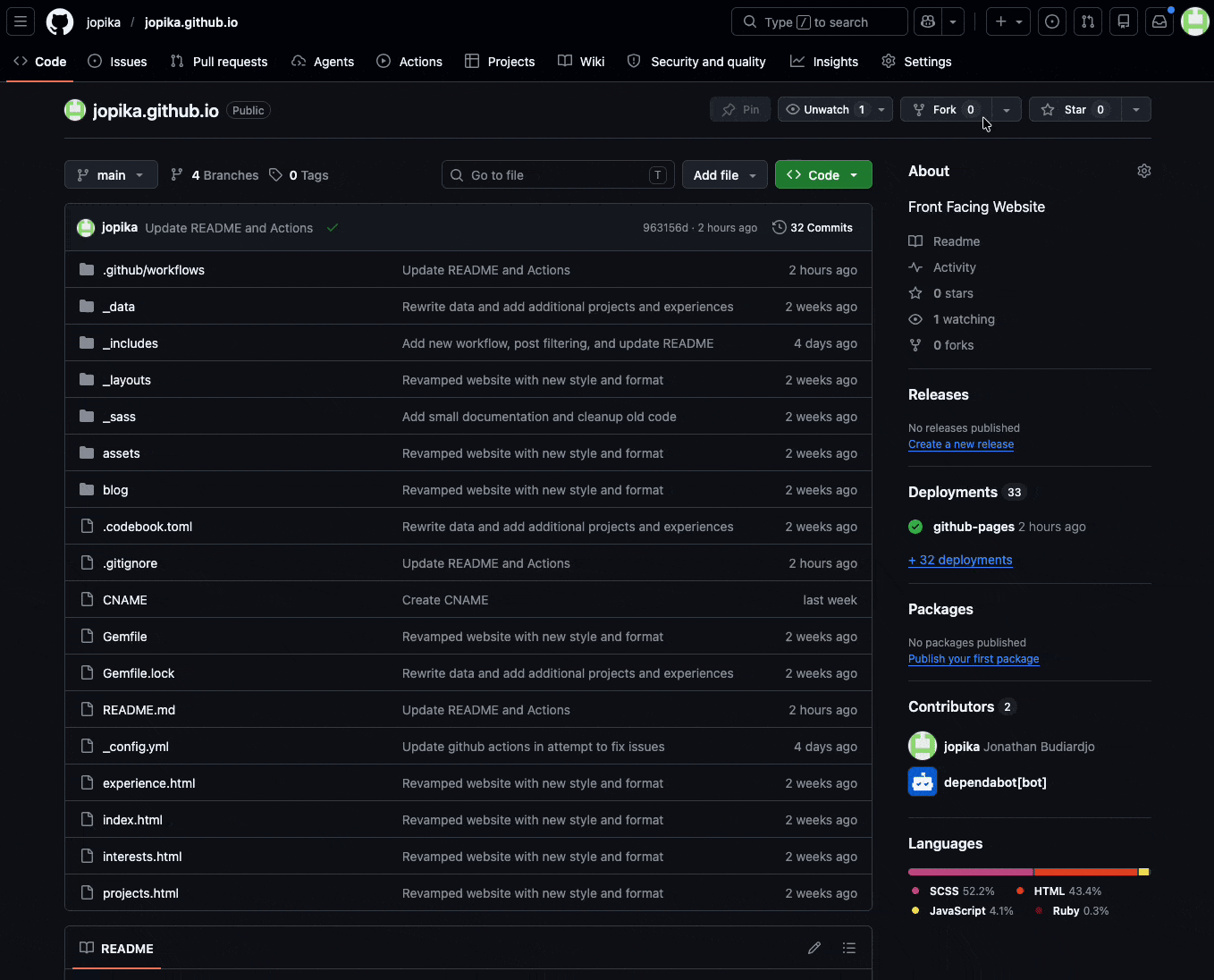Switch to the Pull requests tab

[219, 62]
